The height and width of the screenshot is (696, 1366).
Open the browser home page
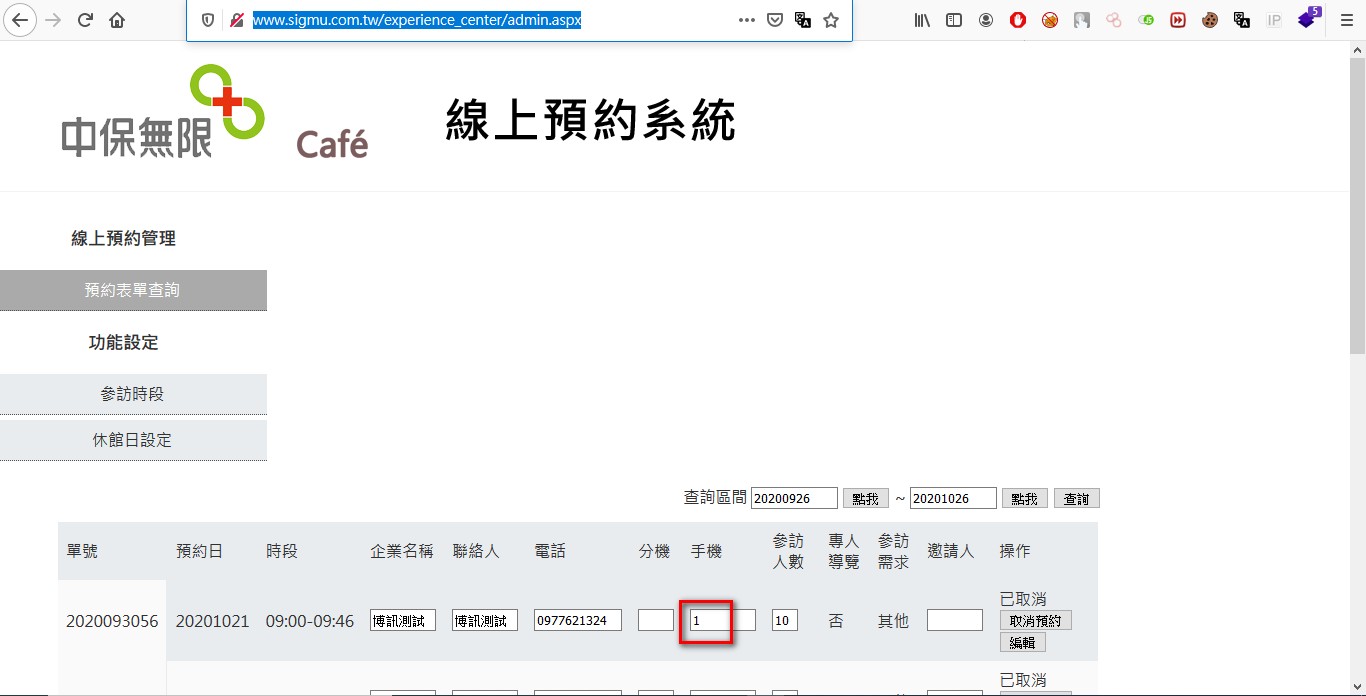117,20
